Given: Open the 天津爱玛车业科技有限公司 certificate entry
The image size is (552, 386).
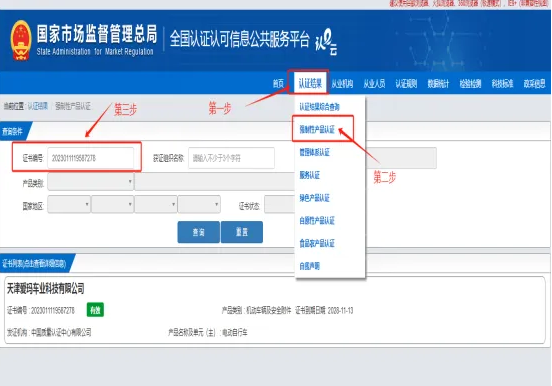Looking at the screenshot, I should pyautogui.click(x=46, y=289).
